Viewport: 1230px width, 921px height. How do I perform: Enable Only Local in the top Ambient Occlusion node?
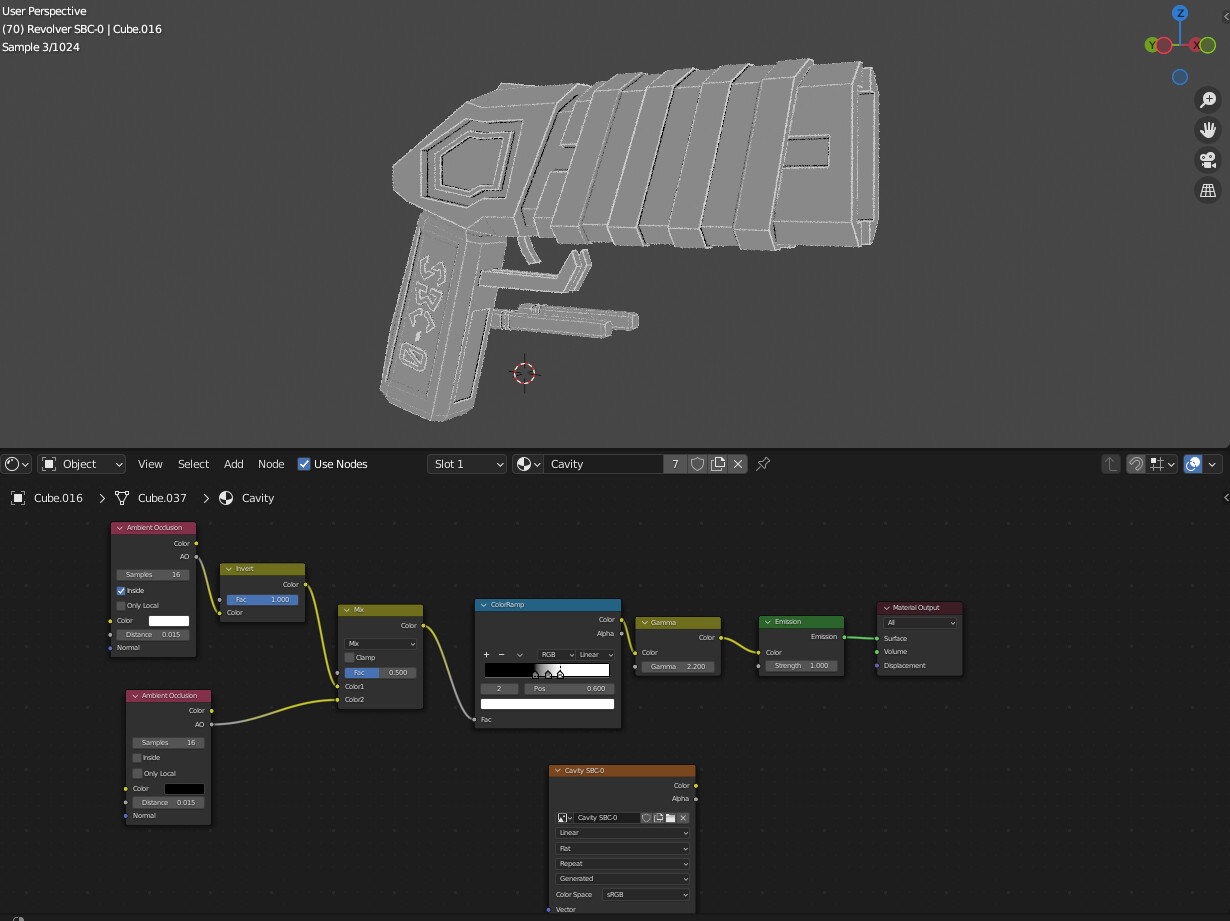(x=121, y=606)
